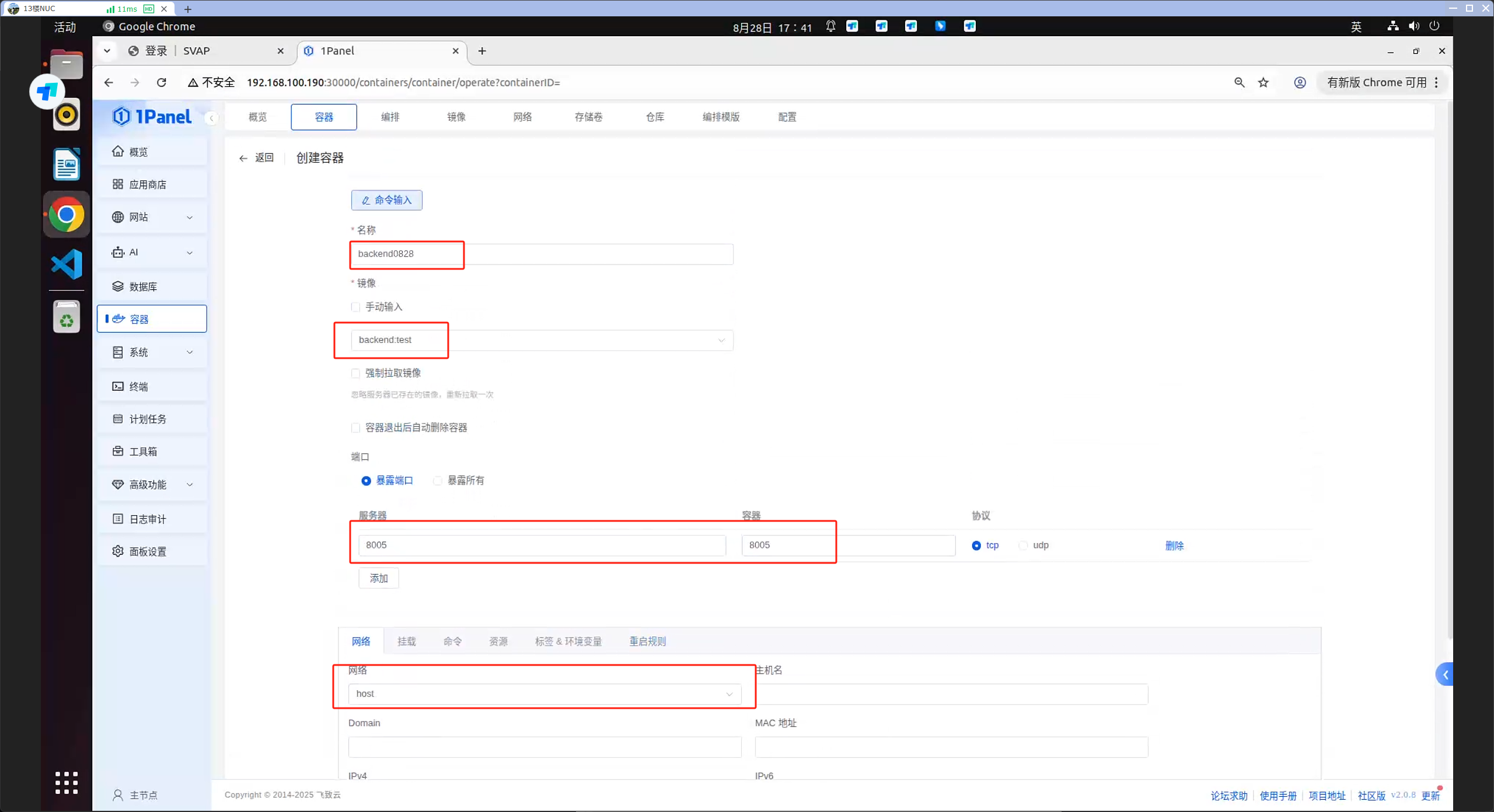Click the 1Panel logo icon
The image size is (1494, 812).
[121, 117]
